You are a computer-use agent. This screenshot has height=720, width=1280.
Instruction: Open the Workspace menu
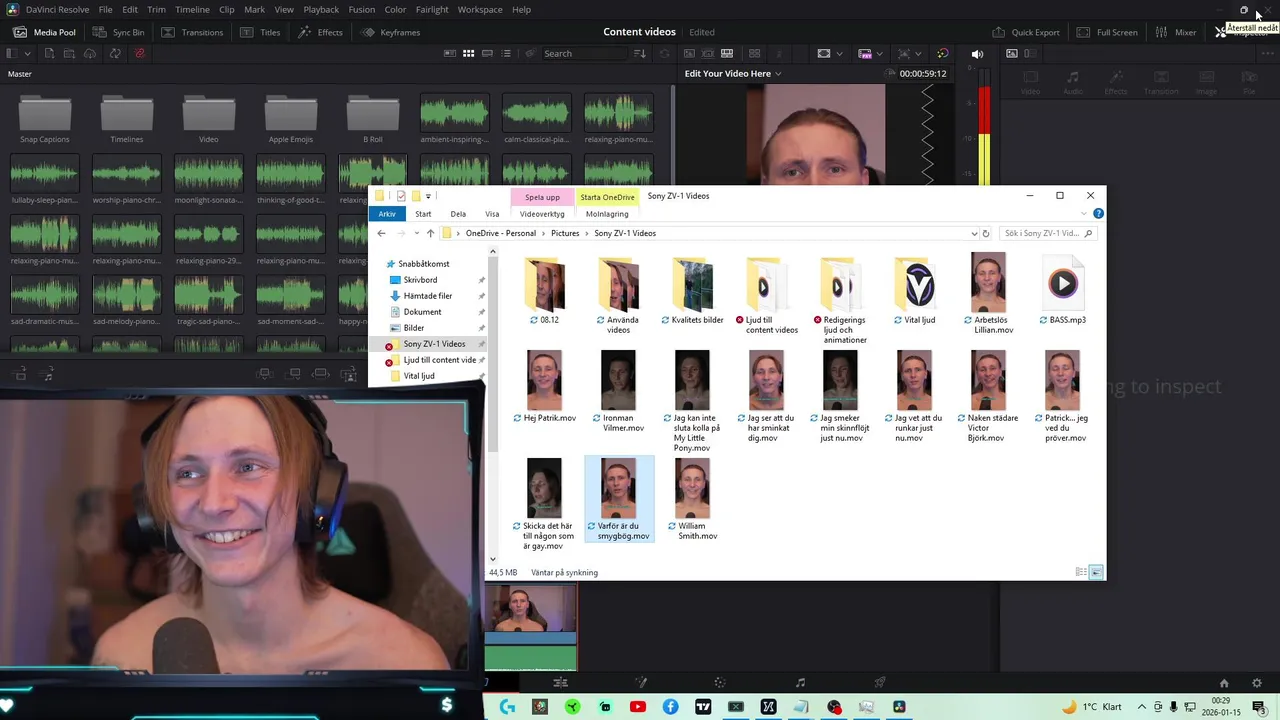point(480,9)
